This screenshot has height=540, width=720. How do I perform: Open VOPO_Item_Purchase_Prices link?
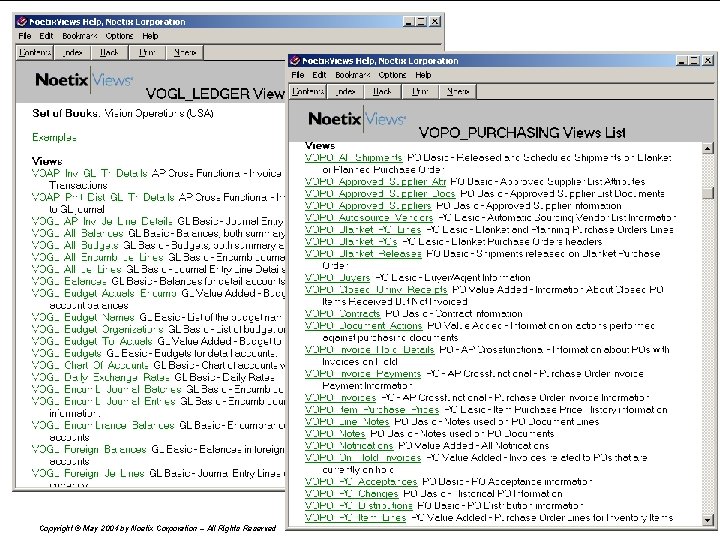pos(371,410)
